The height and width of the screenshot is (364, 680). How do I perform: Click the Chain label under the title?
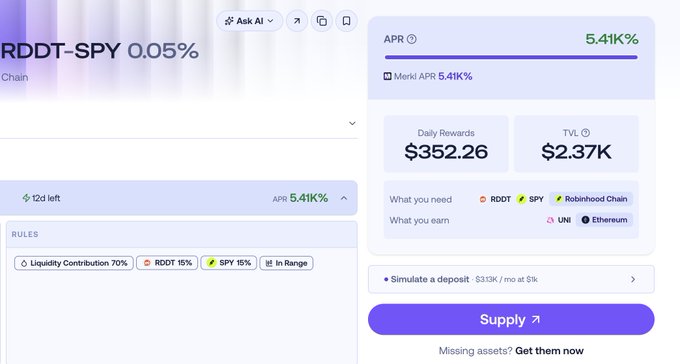(14, 77)
